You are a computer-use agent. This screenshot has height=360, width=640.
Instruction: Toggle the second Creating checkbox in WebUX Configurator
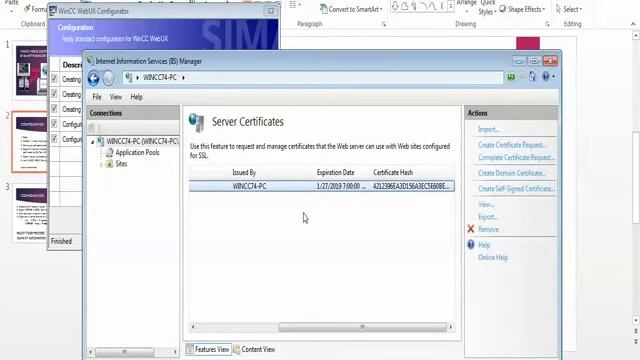pyautogui.click(x=54, y=94)
